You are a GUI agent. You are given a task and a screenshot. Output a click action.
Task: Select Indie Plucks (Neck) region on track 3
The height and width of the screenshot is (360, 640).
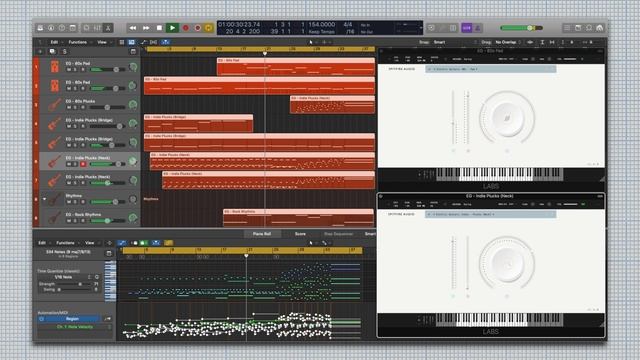332,104
